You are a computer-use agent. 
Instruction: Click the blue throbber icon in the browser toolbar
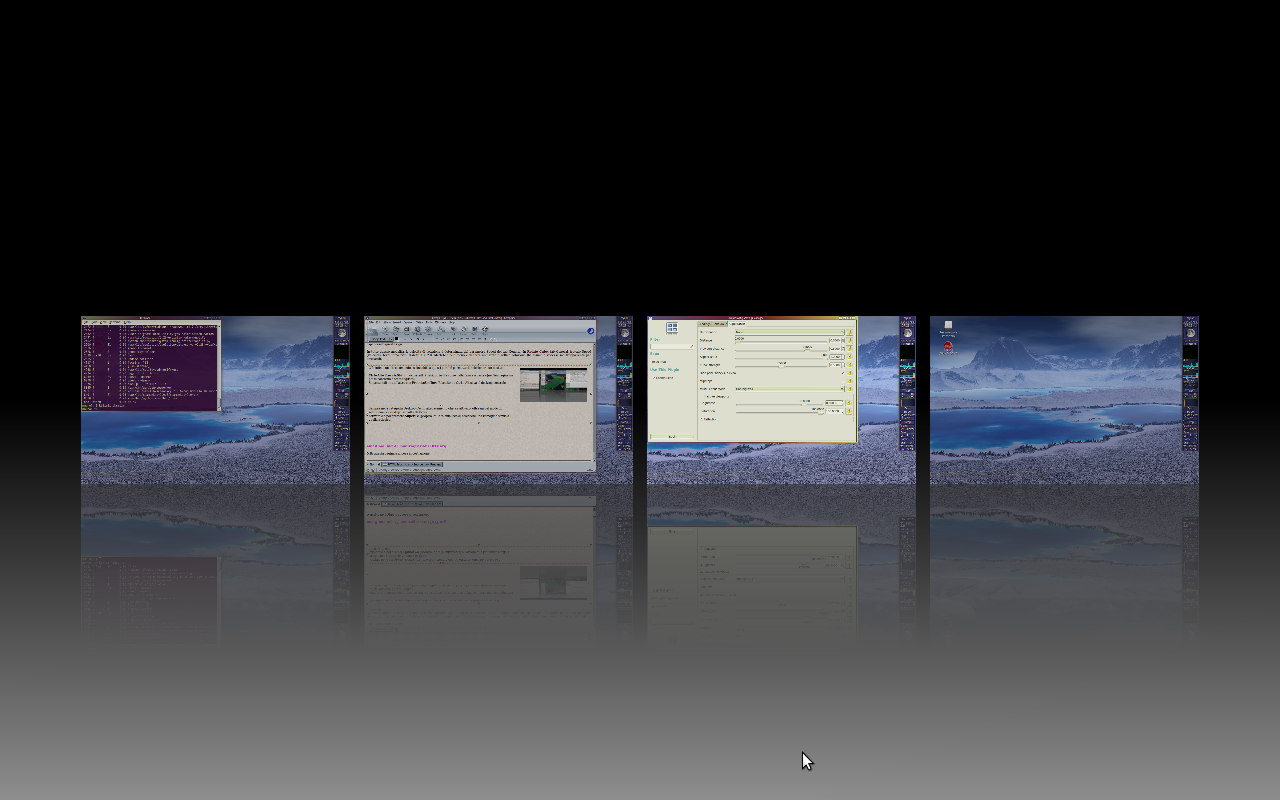590,331
